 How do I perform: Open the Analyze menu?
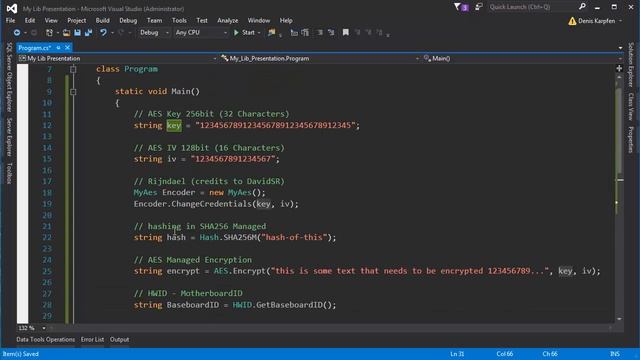point(228,20)
